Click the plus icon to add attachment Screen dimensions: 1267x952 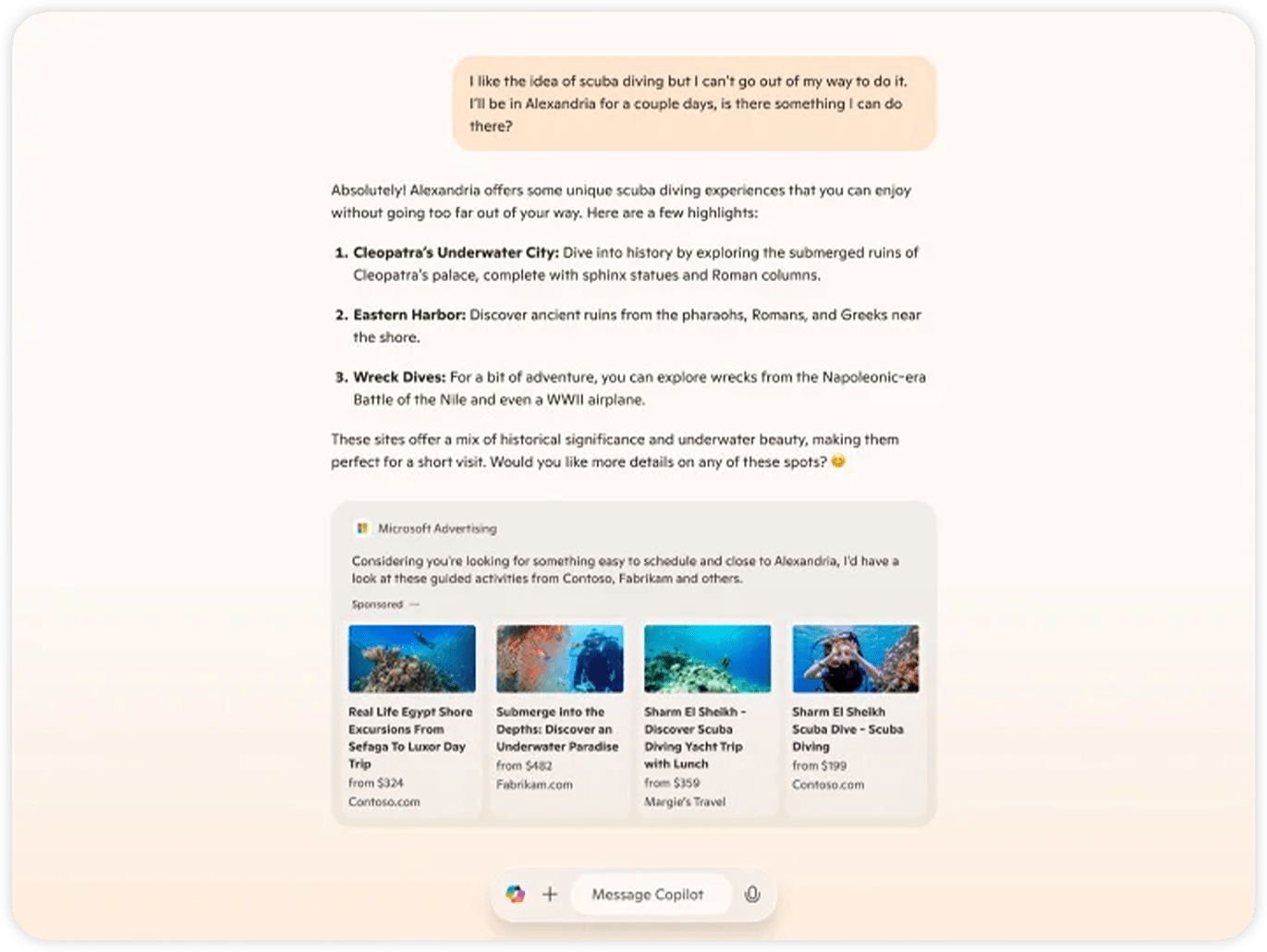550,894
